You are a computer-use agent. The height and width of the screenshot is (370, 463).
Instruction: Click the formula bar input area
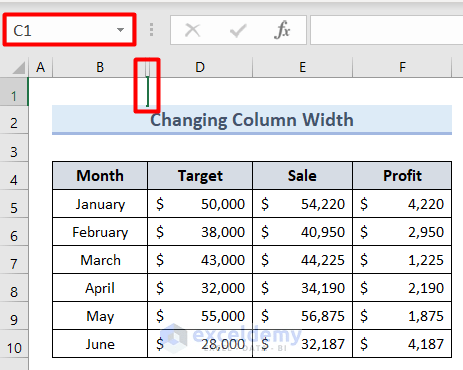(x=387, y=30)
